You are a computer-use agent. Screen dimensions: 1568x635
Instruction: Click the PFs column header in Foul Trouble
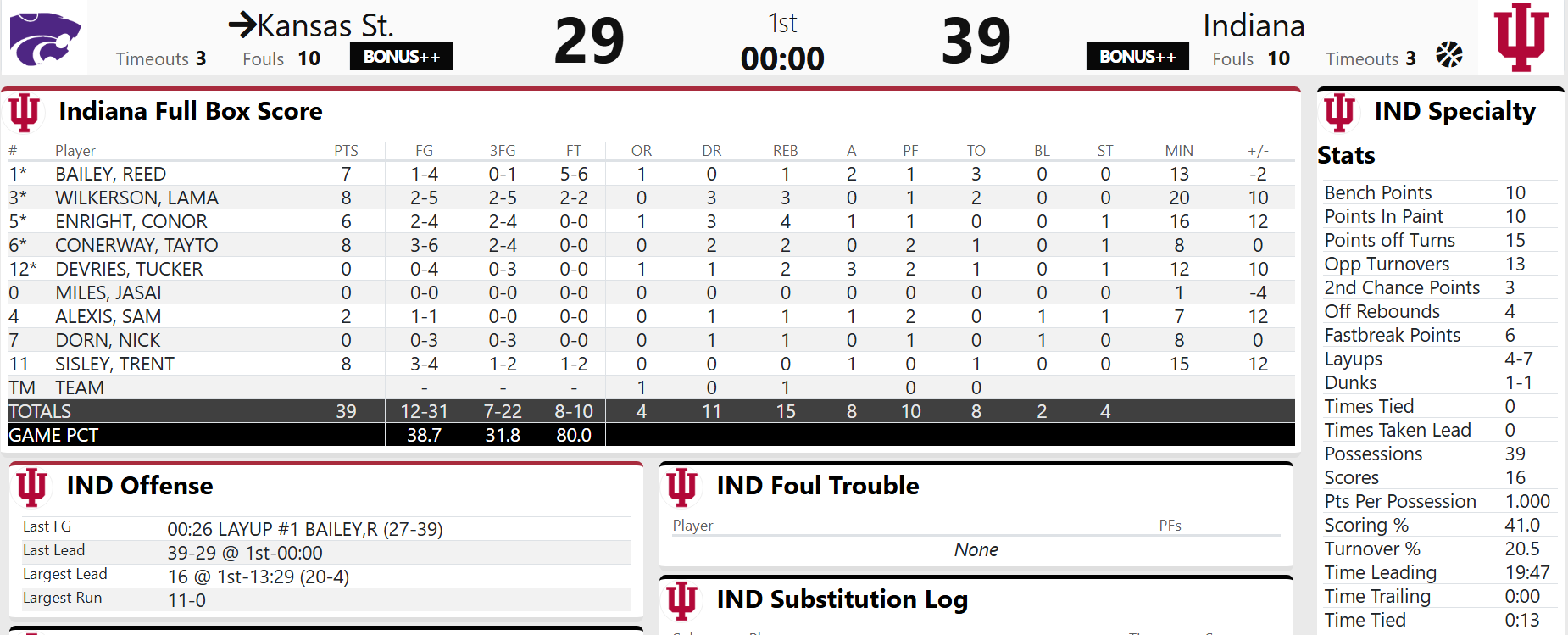point(1170,526)
